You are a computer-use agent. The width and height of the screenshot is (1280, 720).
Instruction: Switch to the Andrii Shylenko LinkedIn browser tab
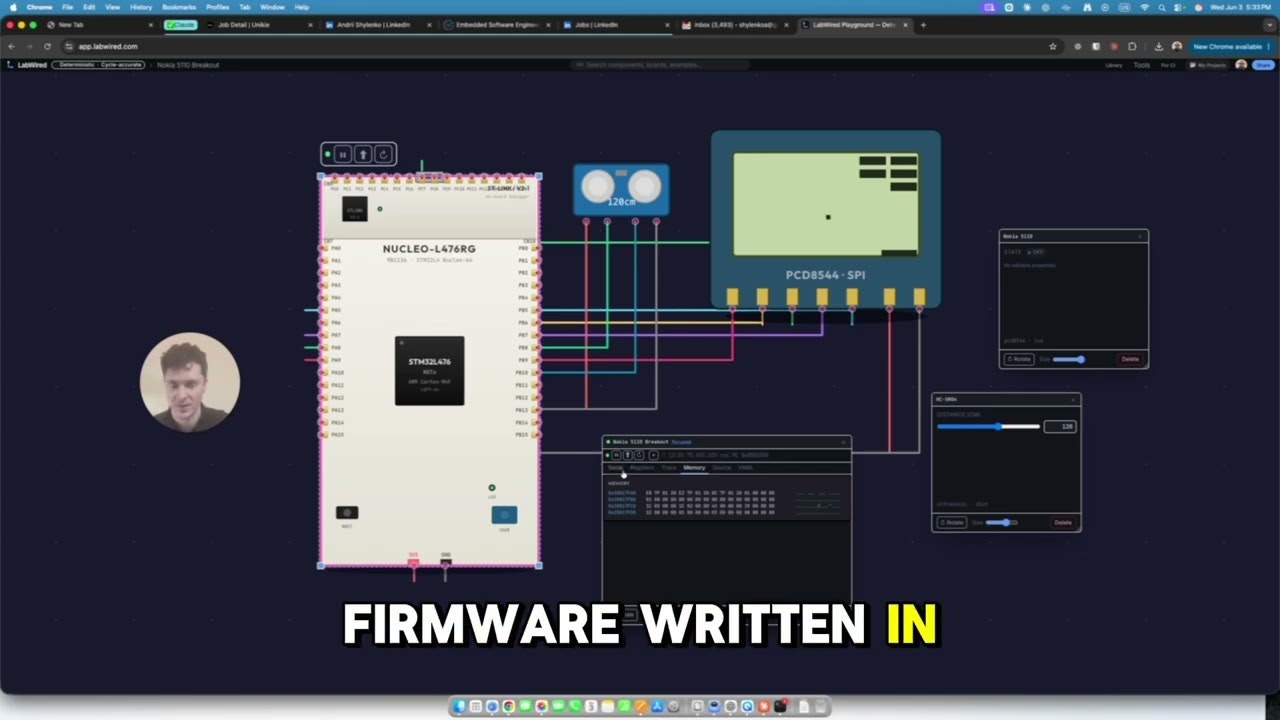click(x=378, y=24)
